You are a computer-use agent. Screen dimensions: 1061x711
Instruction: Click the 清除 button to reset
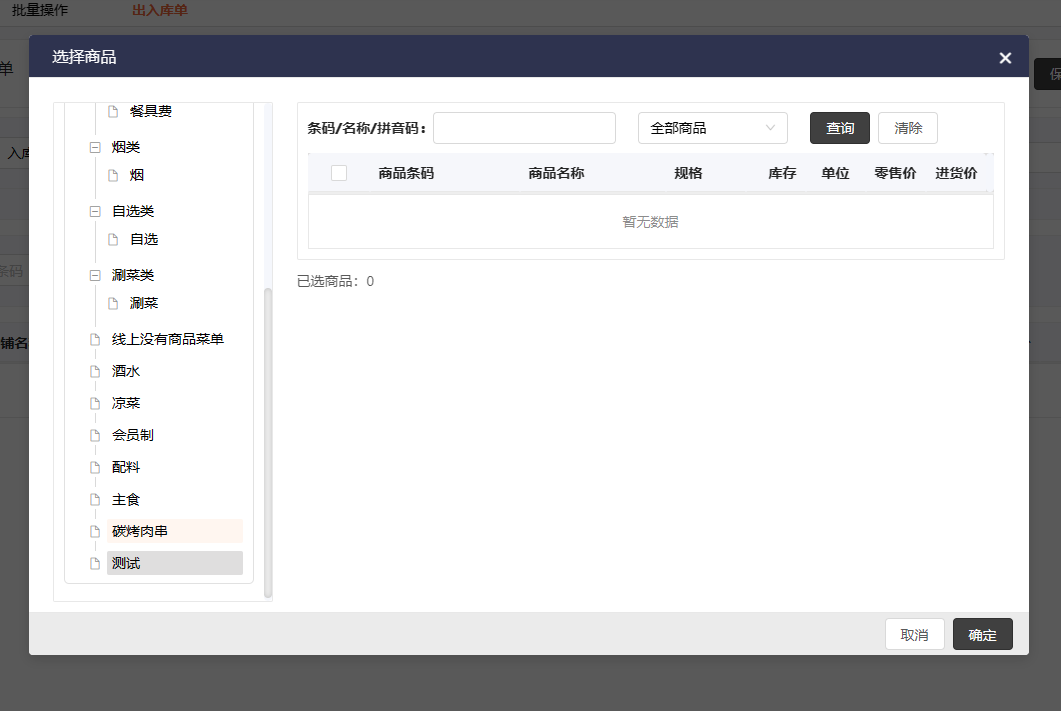point(907,128)
